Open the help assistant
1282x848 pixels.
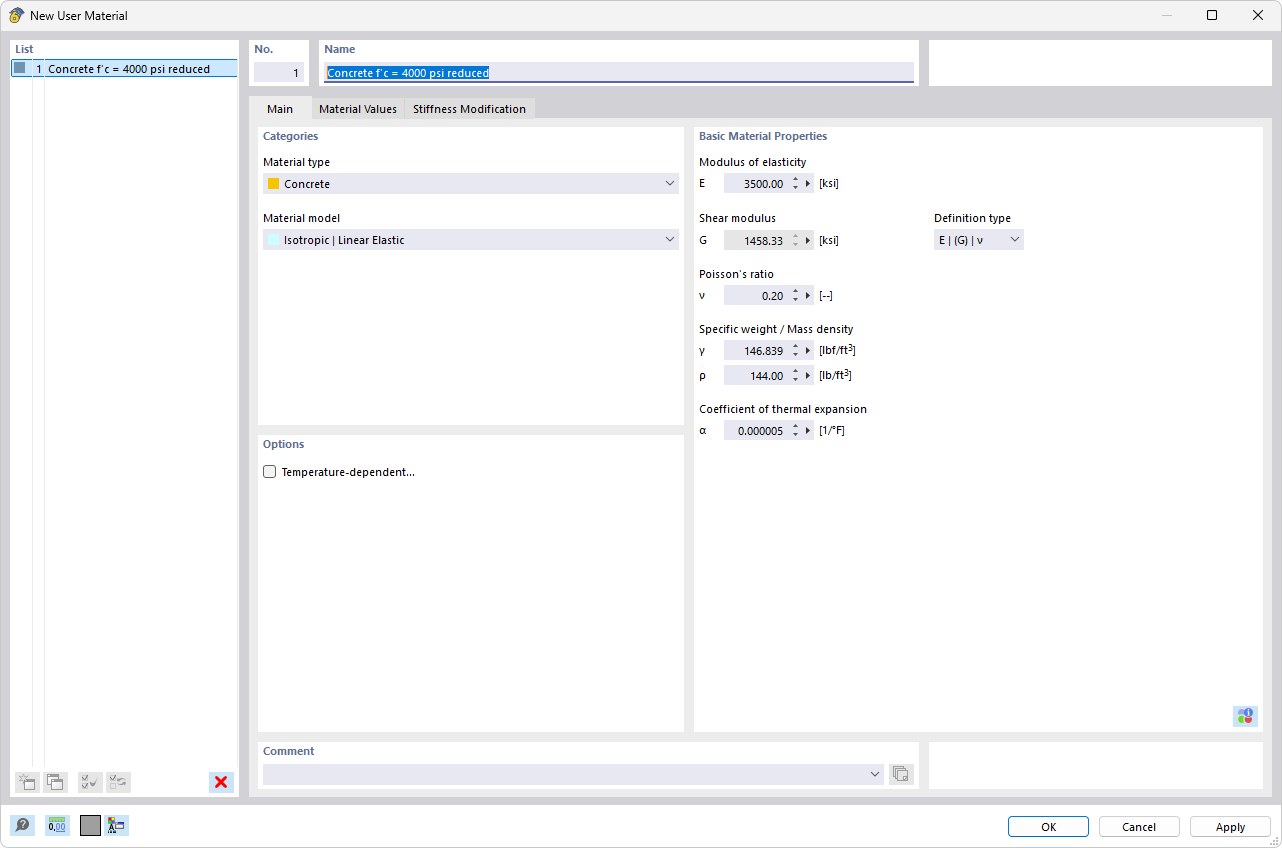[x=22, y=825]
